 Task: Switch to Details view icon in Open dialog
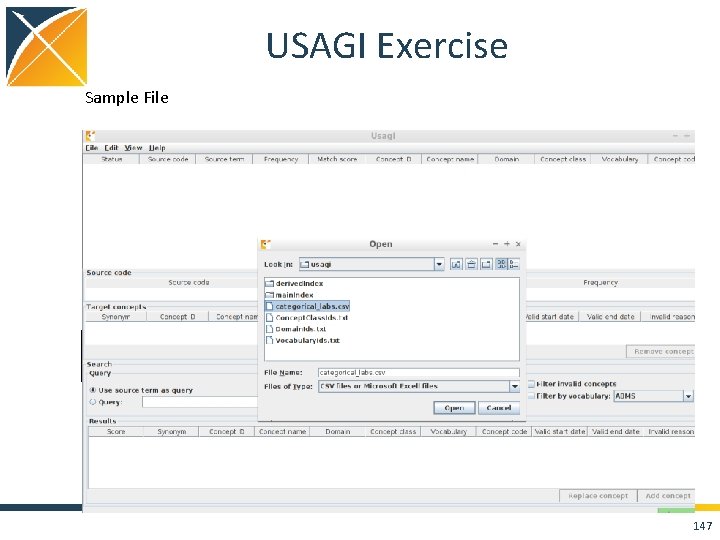(514, 264)
